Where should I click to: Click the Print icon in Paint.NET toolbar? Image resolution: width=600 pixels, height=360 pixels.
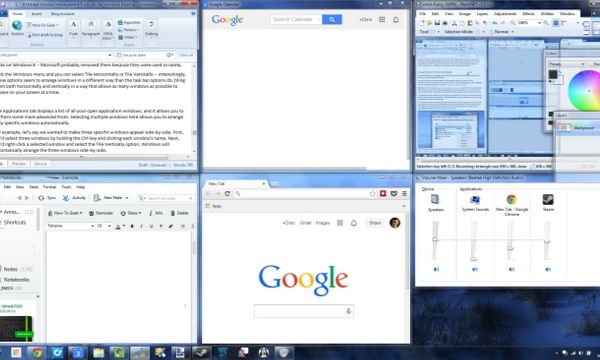point(445,23)
